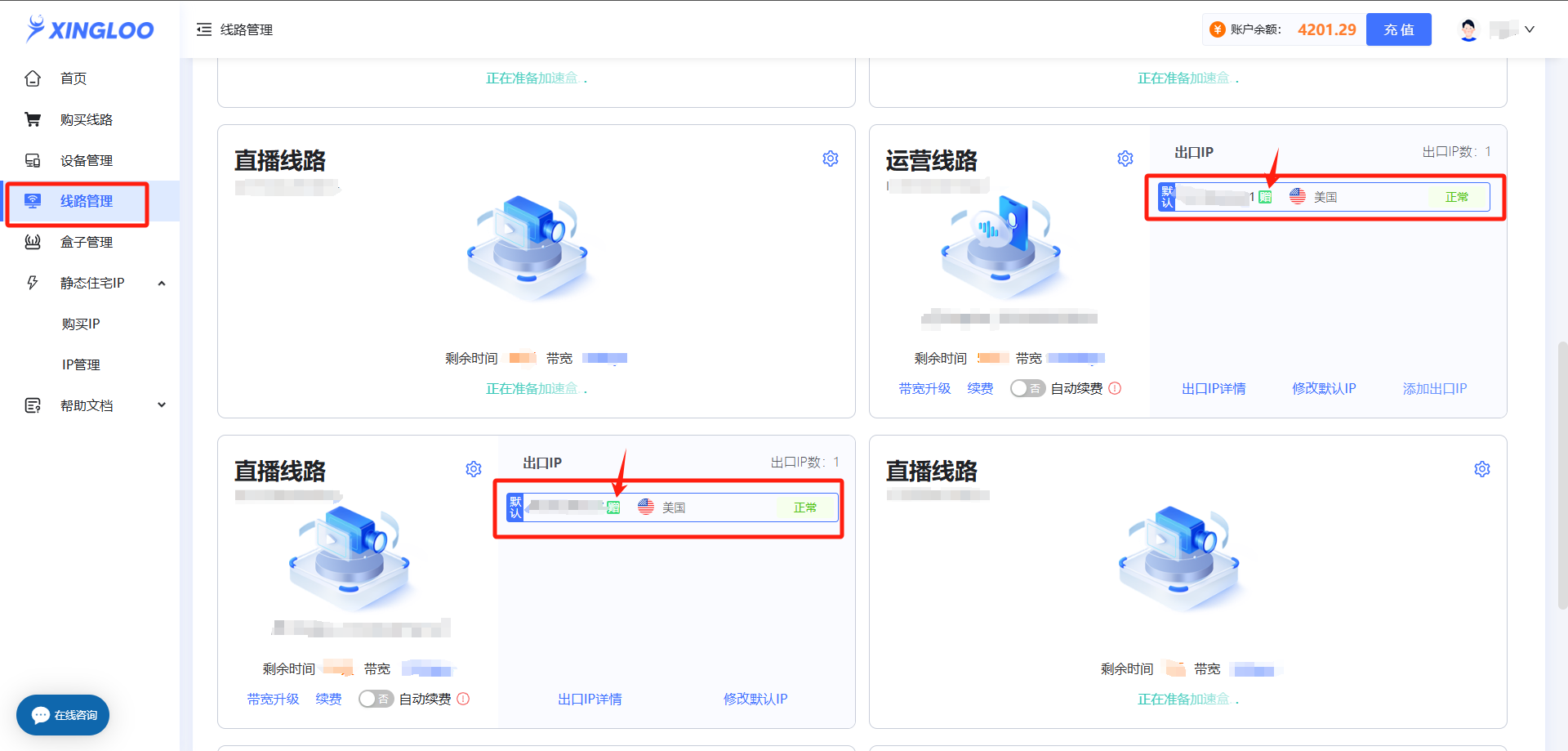1568x751 pixels.
Task: Click the lightning icon for 静态住宅IP
Action: point(33,283)
